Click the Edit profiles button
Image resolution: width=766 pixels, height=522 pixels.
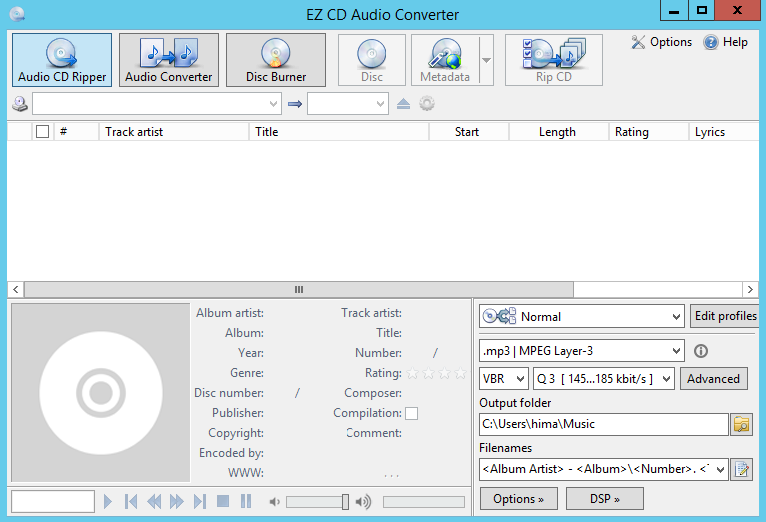click(725, 316)
